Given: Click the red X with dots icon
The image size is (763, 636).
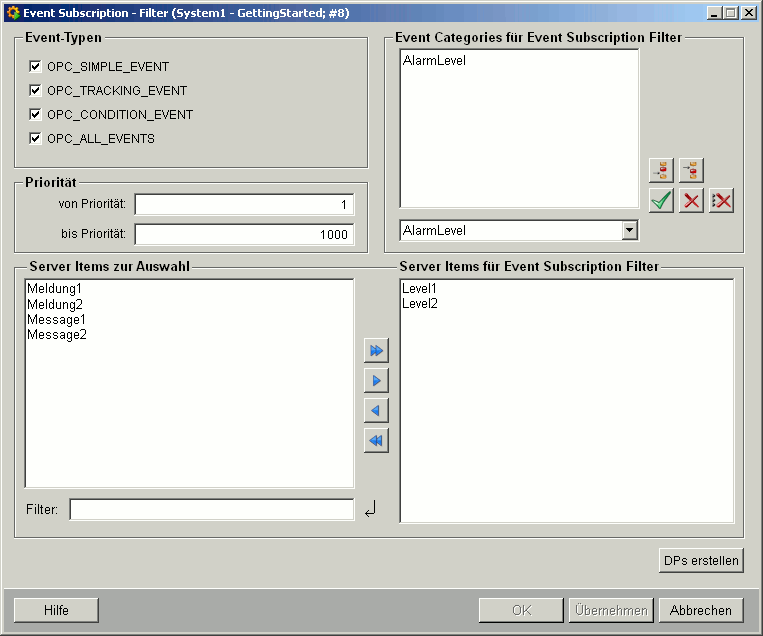Looking at the screenshot, I should point(721,200).
